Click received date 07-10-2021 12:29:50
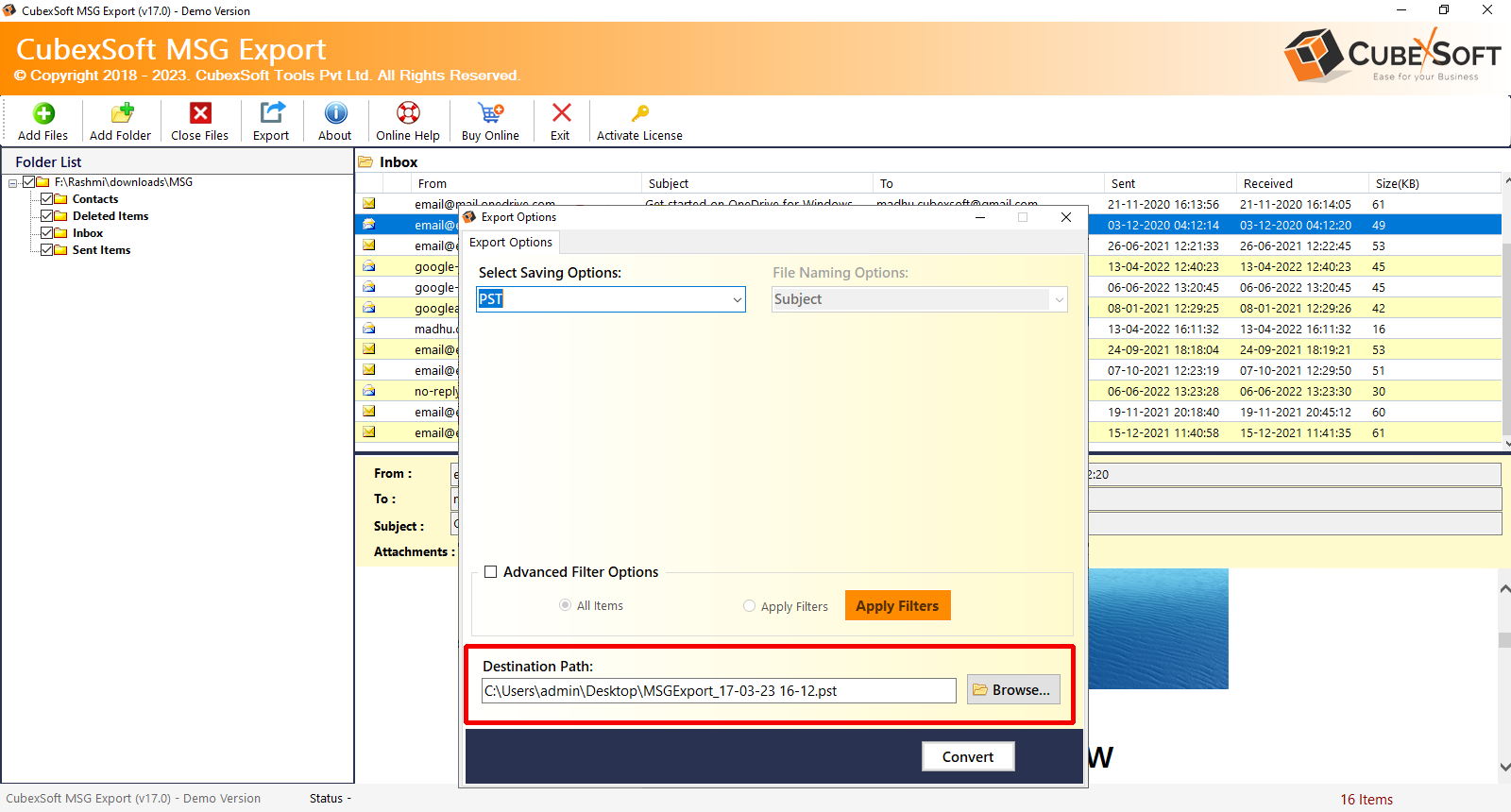The image size is (1511, 812). point(1296,370)
